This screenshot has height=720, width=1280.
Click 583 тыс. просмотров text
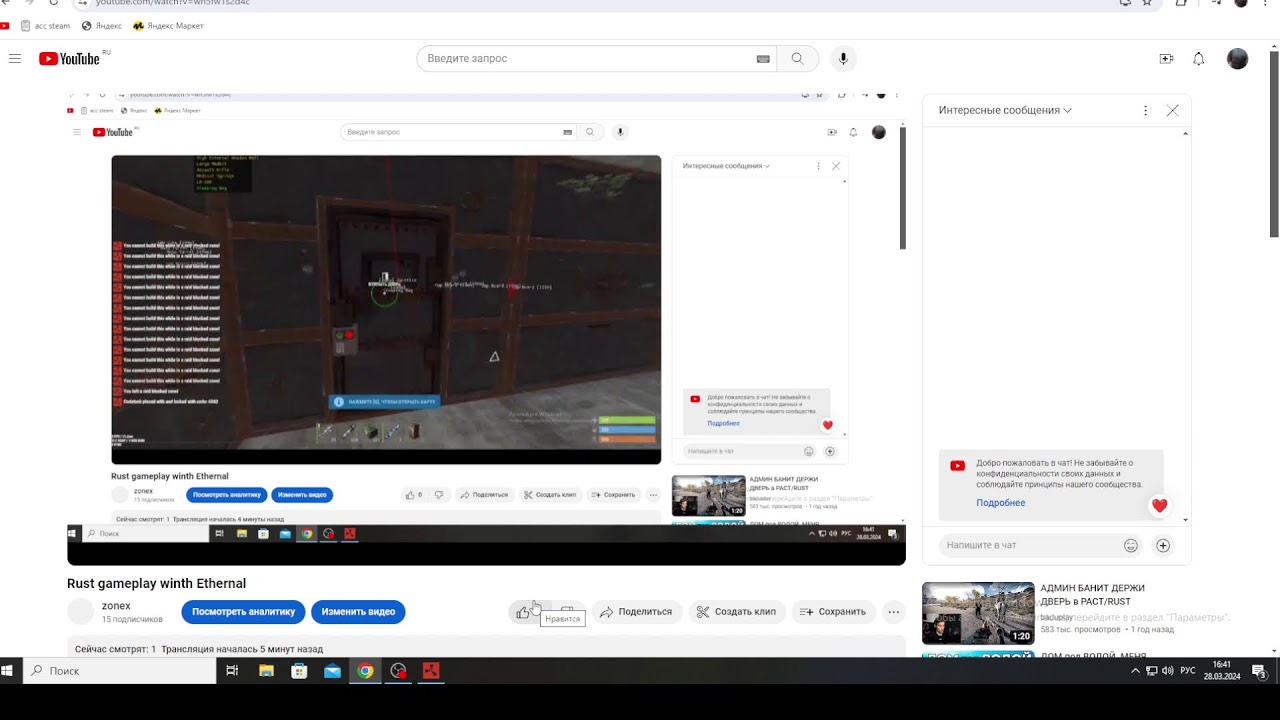pyautogui.click(x=1080, y=630)
